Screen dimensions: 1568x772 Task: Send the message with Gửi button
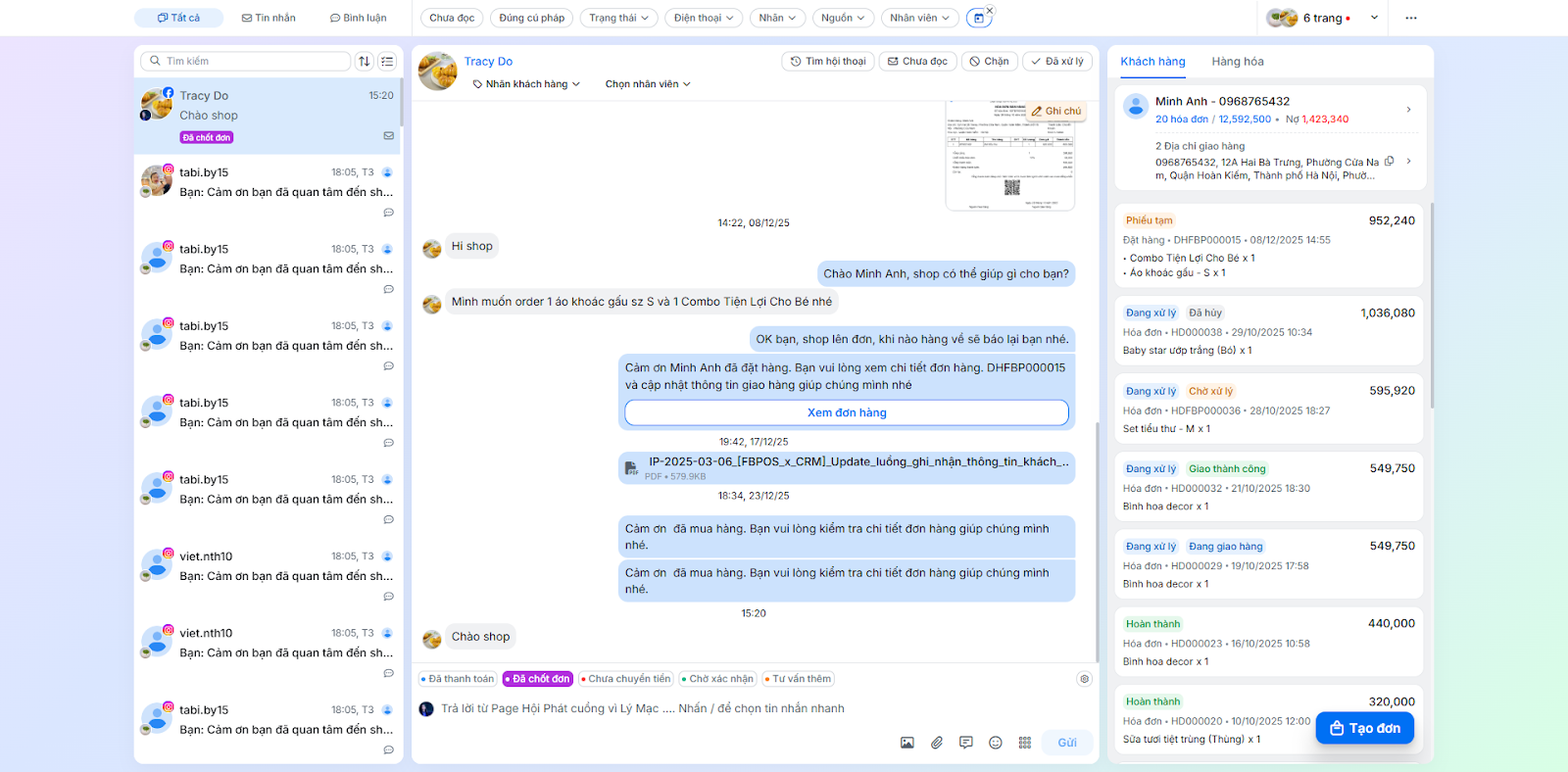point(1066,743)
